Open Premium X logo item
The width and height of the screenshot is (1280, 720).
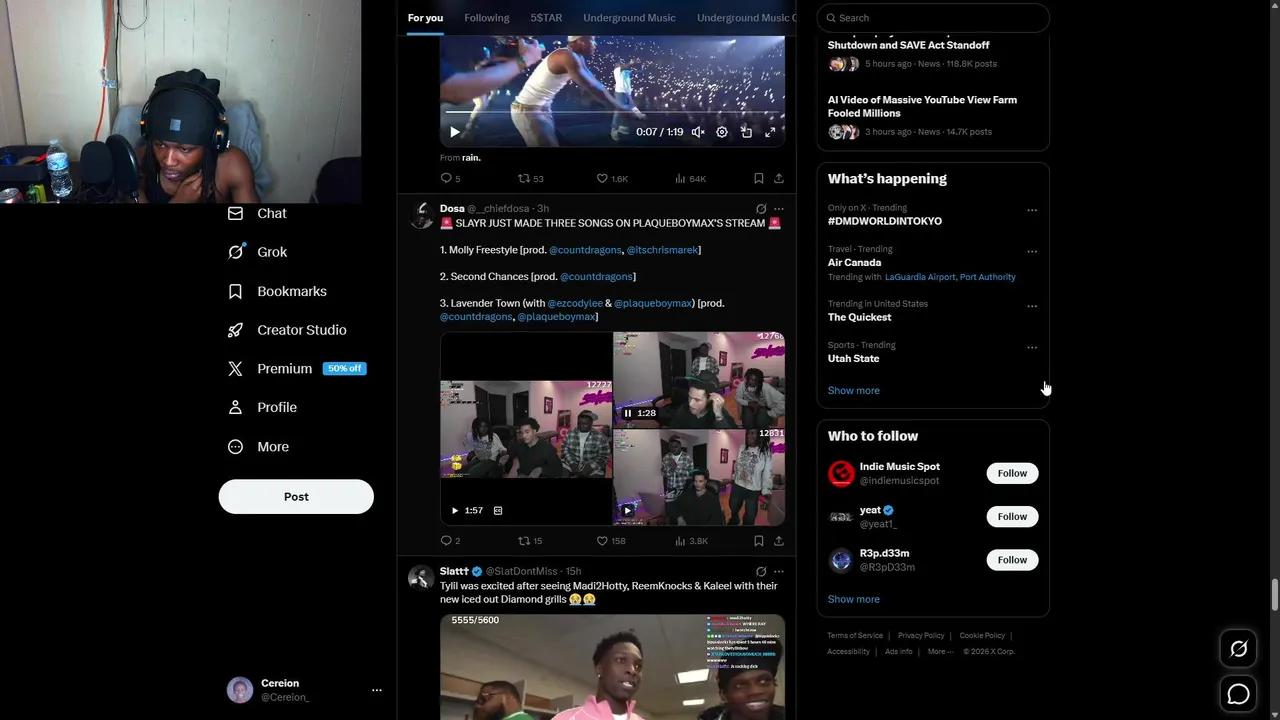pyautogui.click(x=235, y=368)
